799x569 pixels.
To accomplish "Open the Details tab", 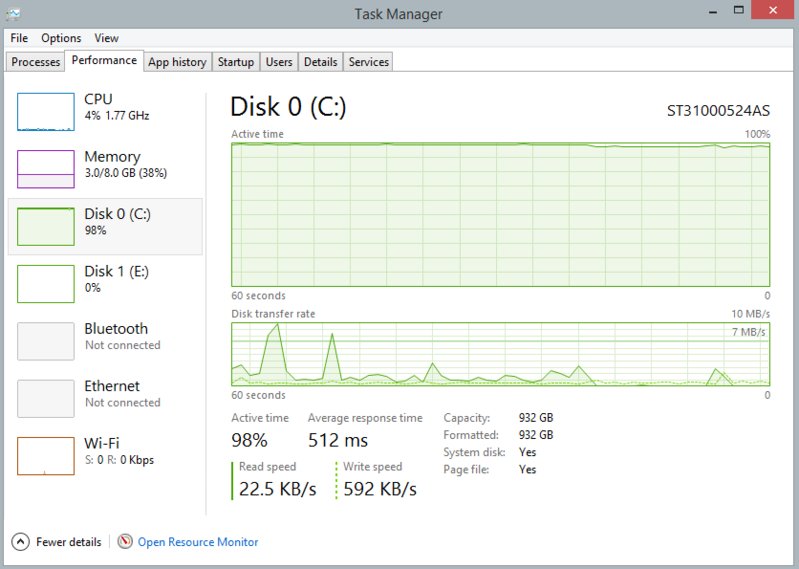I will (x=321, y=62).
